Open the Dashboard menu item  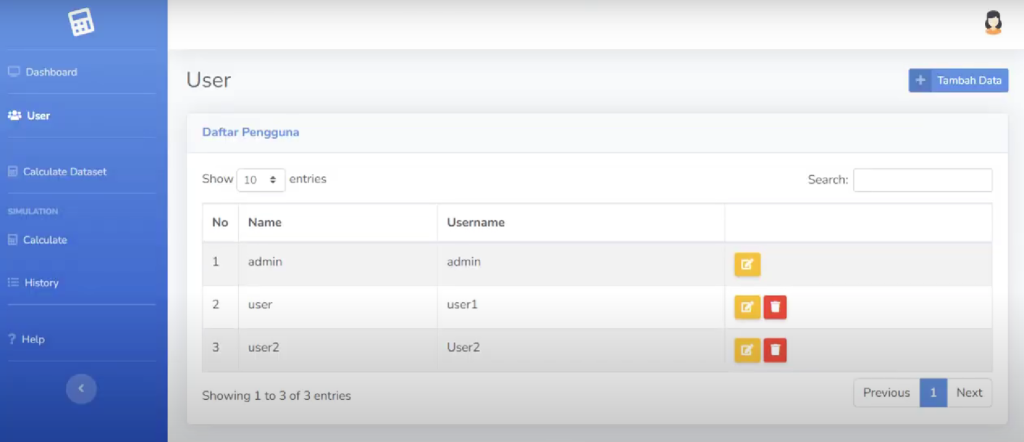52,72
